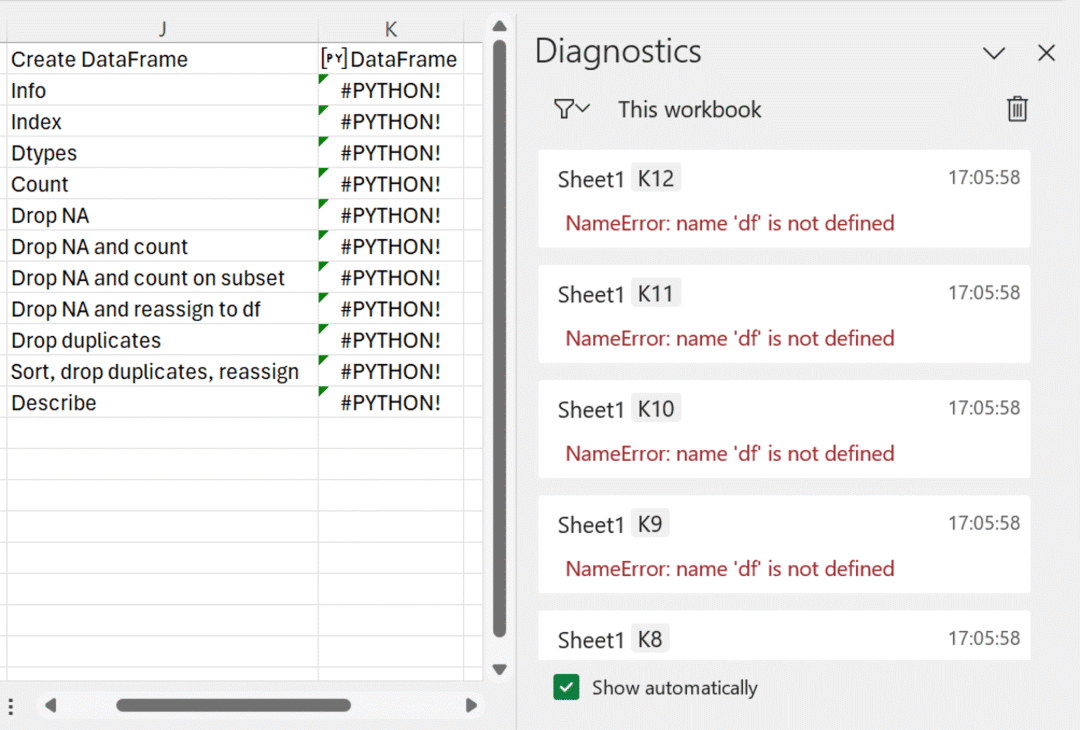Select the #PYTHON! cell beside Index

391,121
